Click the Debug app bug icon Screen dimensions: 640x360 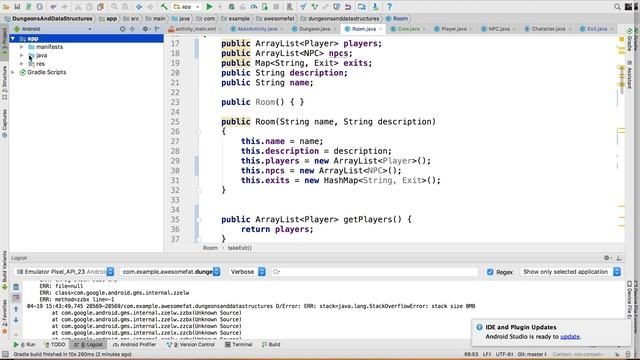coord(231,7)
